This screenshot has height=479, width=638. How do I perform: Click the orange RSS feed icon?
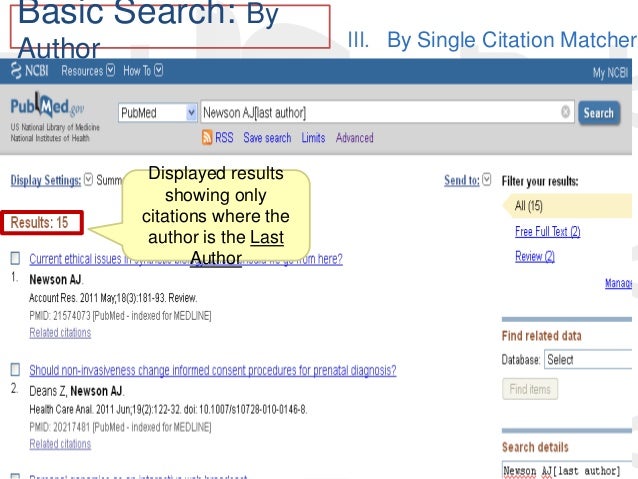(207, 138)
